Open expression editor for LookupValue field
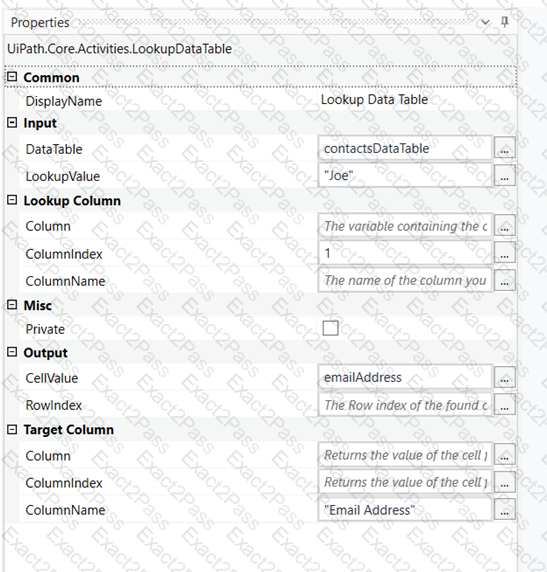Image resolution: width=547 pixels, height=572 pixels. (504, 175)
